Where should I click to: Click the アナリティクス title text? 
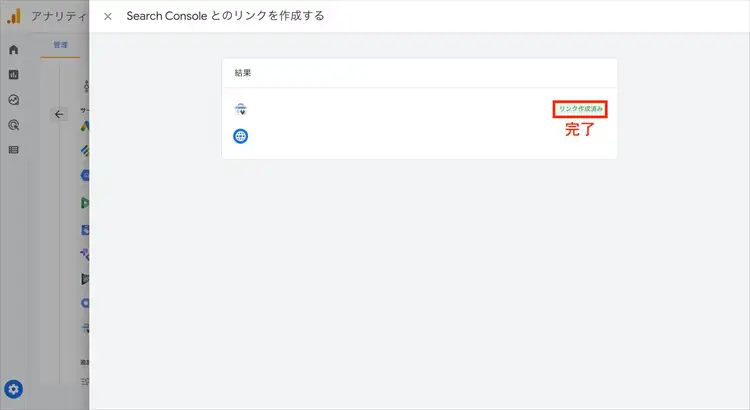tap(57, 17)
